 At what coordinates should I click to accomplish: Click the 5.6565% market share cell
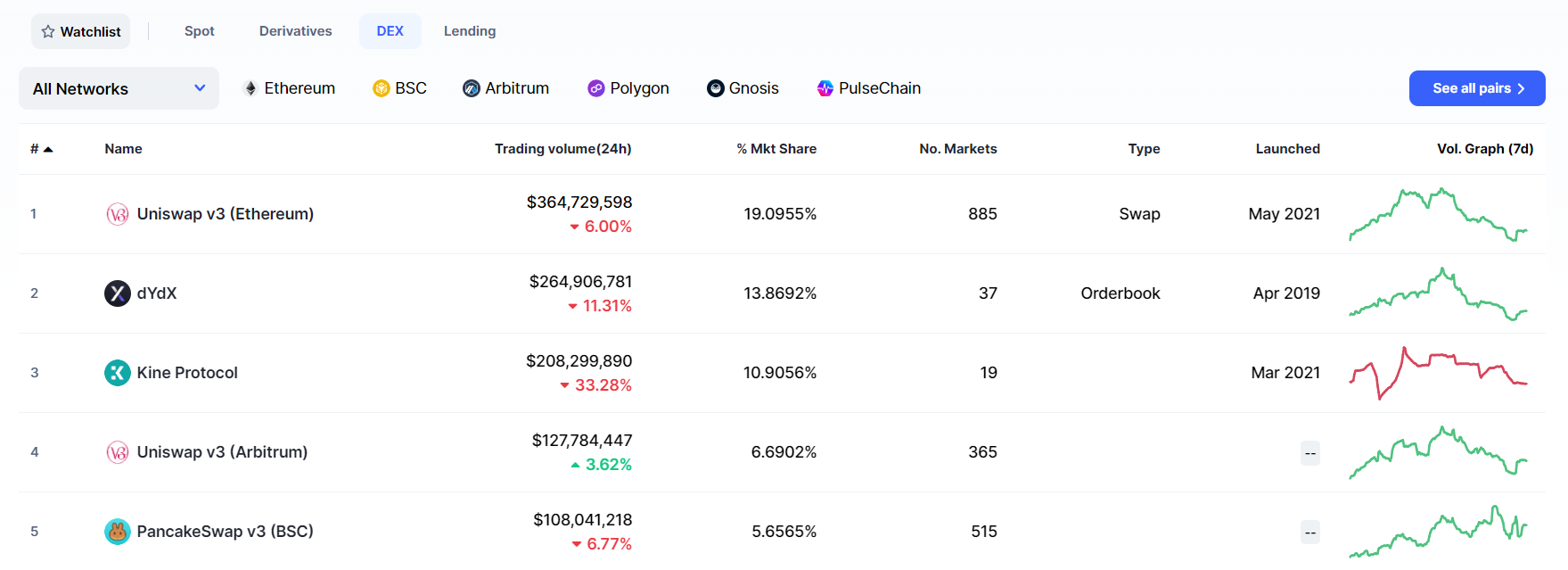(784, 532)
